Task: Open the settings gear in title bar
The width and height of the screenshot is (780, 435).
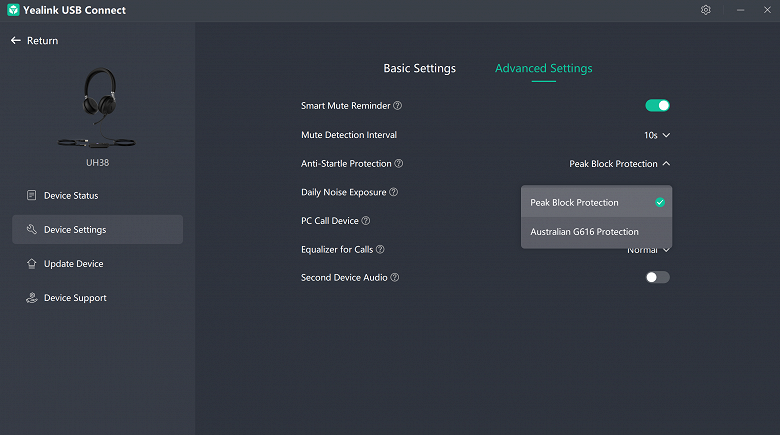Action: tap(705, 10)
